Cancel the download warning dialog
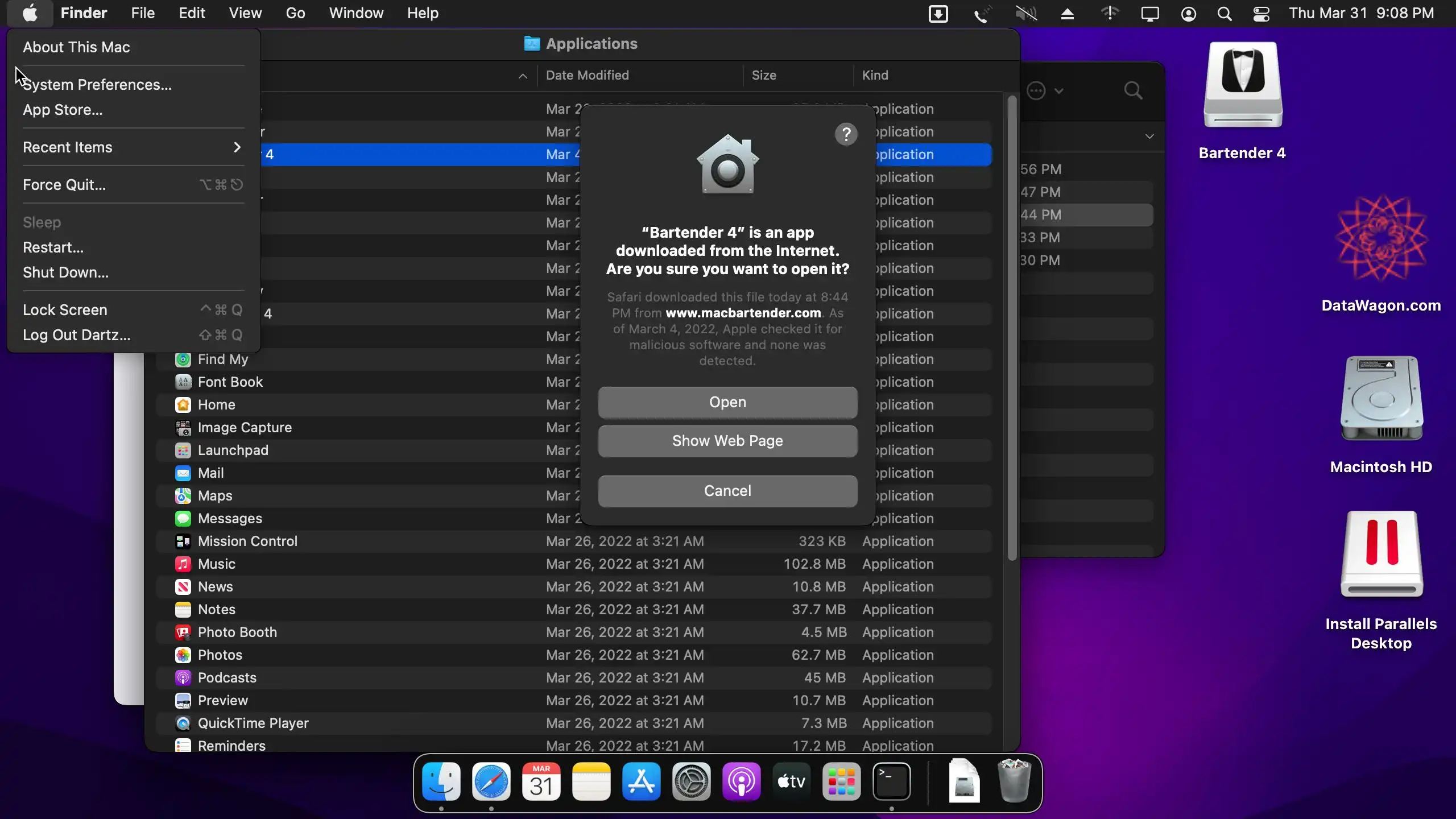Image resolution: width=1456 pixels, height=819 pixels. [x=727, y=491]
